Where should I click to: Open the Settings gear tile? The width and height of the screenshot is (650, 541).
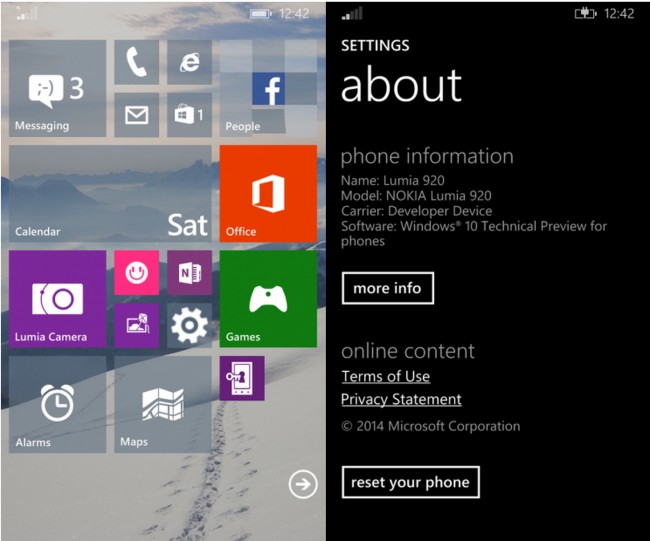(x=189, y=325)
